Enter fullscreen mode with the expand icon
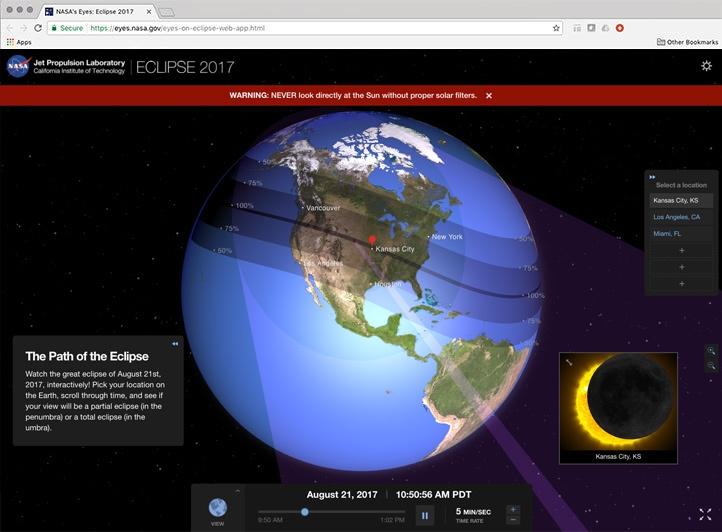The height and width of the screenshot is (532, 722). 705,514
